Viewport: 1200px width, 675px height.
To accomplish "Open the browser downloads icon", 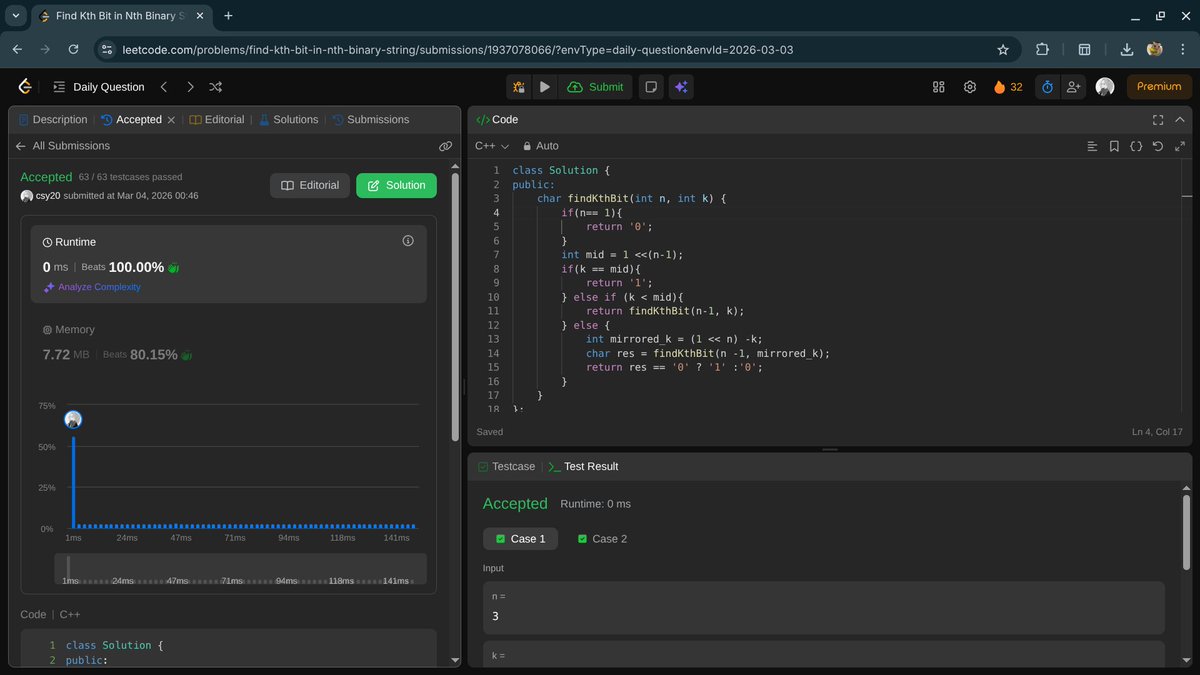I will pos(1127,49).
